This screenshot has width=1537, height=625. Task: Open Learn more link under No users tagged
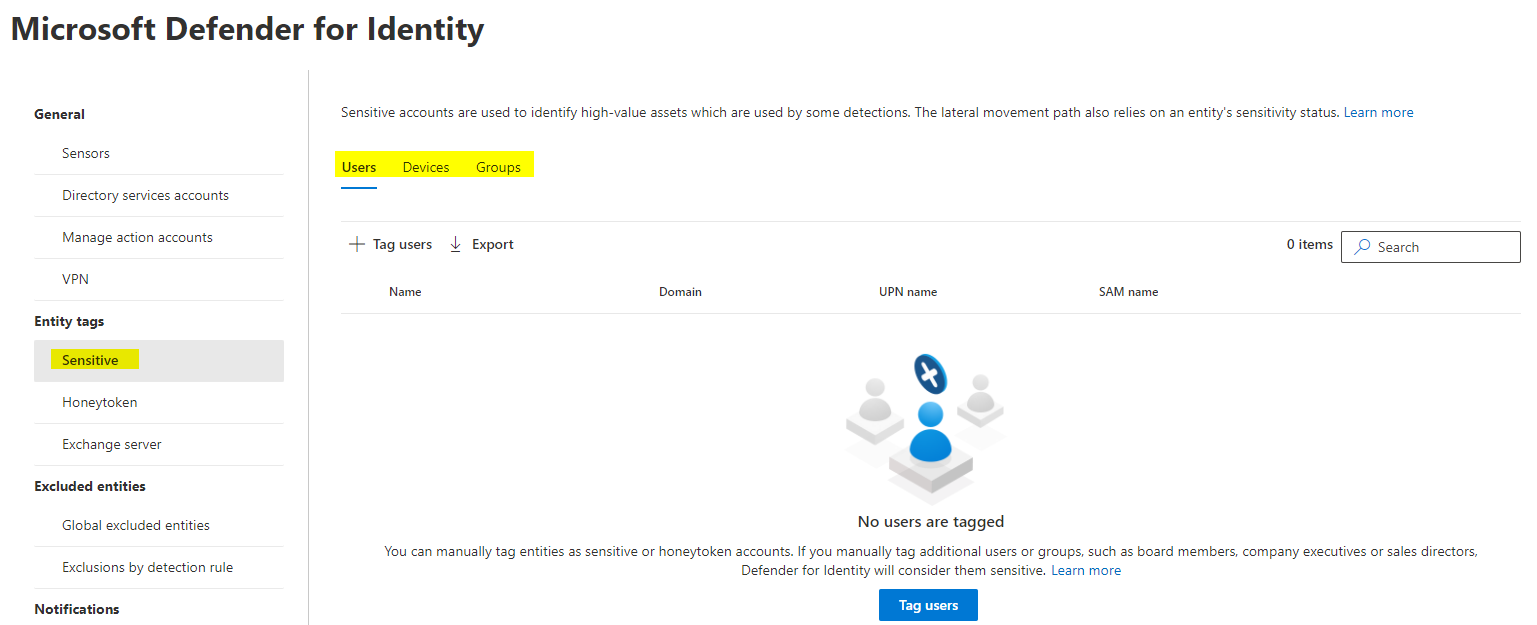[x=1086, y=570]
